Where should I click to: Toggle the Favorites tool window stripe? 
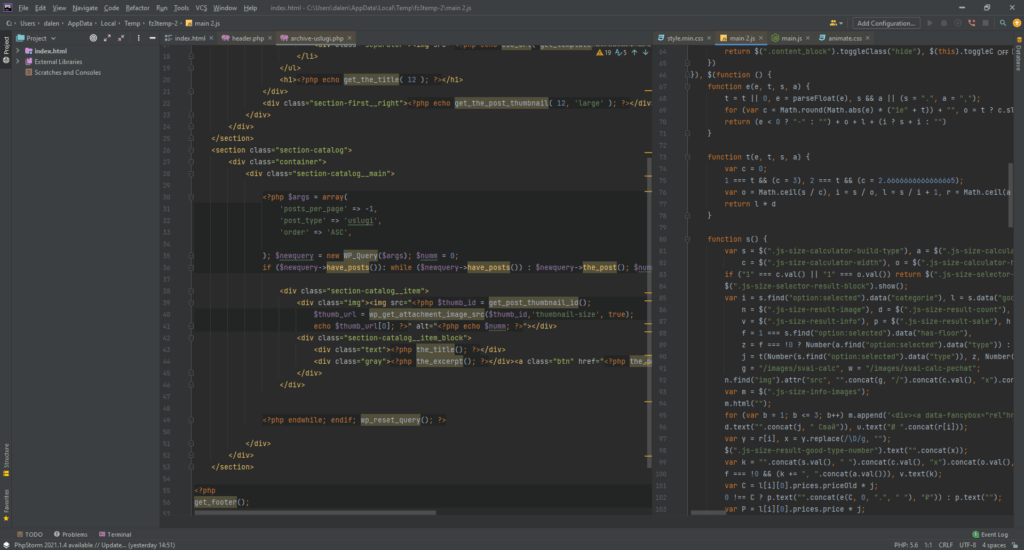[x=5, y=500]
